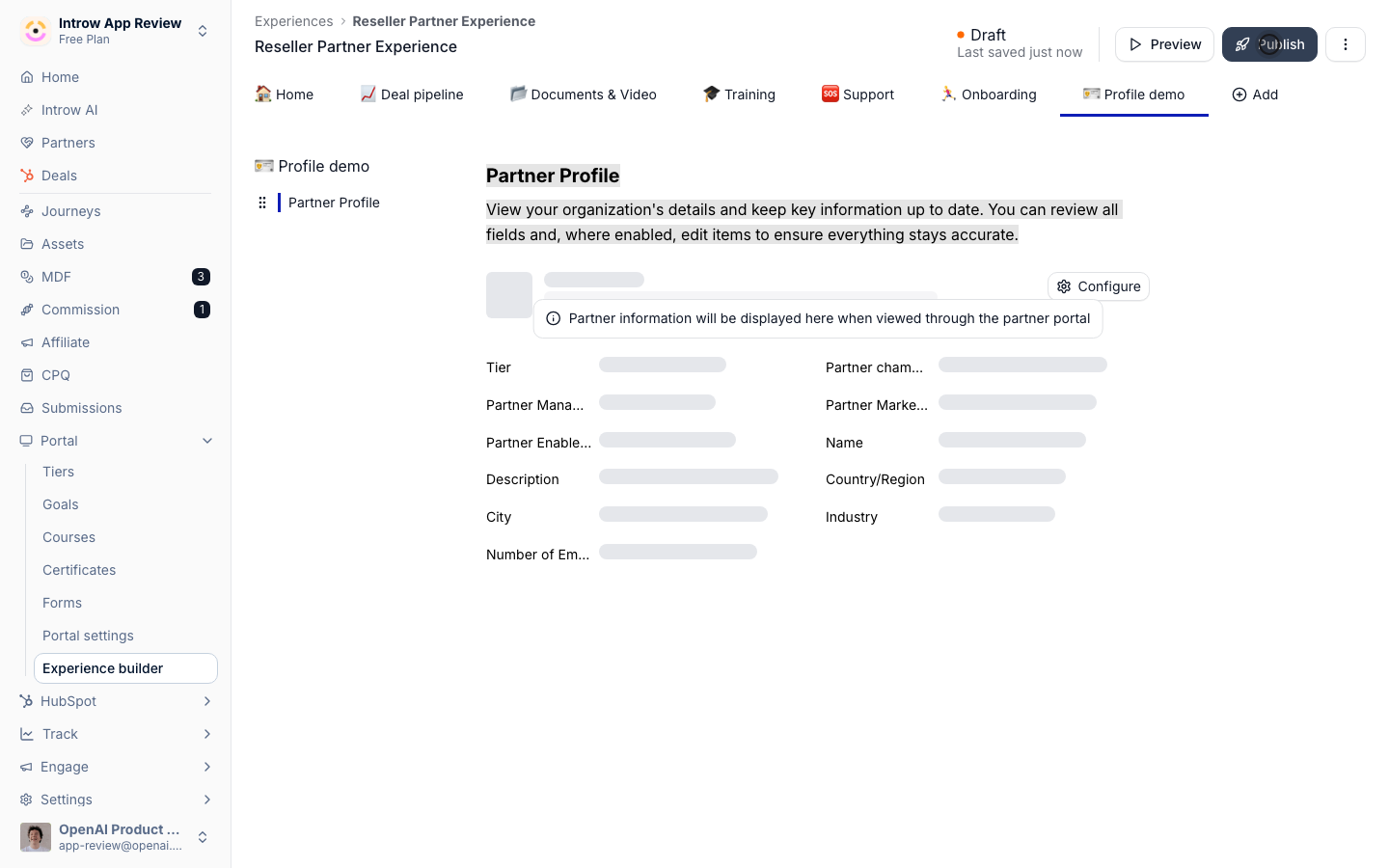
Task: Expand the Engage section
Action: point(207,767)
